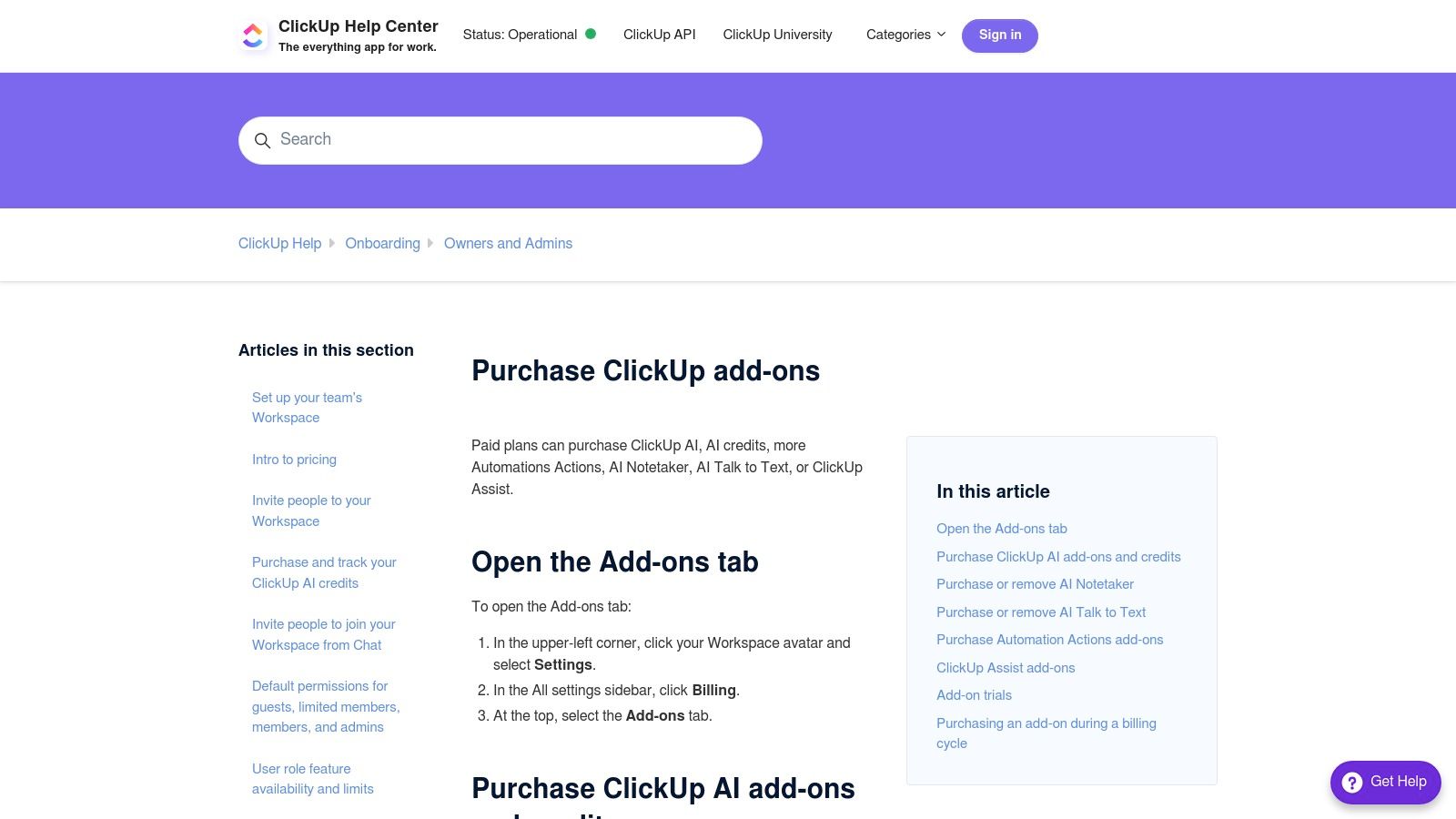
Task: Jump to Purchase Automation Actions add-ons
Action: 1050,640
